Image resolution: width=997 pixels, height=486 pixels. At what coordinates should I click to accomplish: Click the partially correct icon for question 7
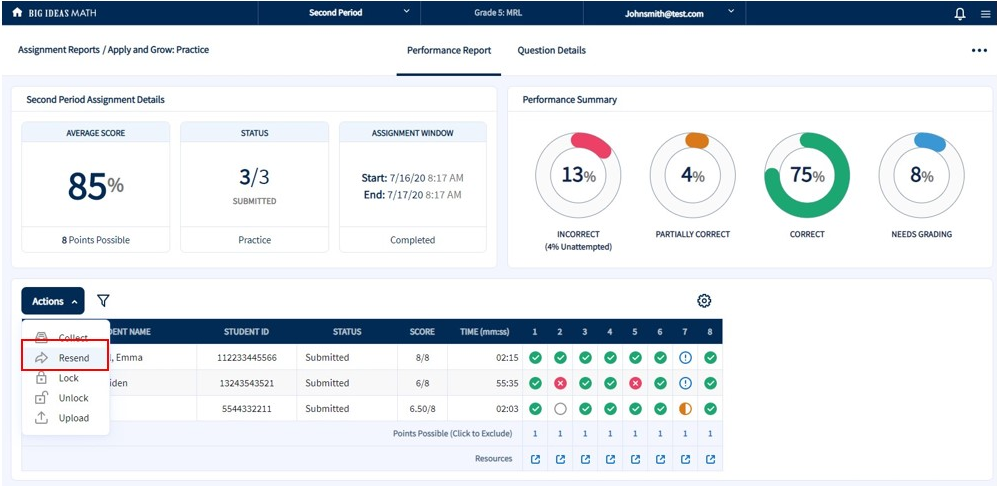point(685,408)
